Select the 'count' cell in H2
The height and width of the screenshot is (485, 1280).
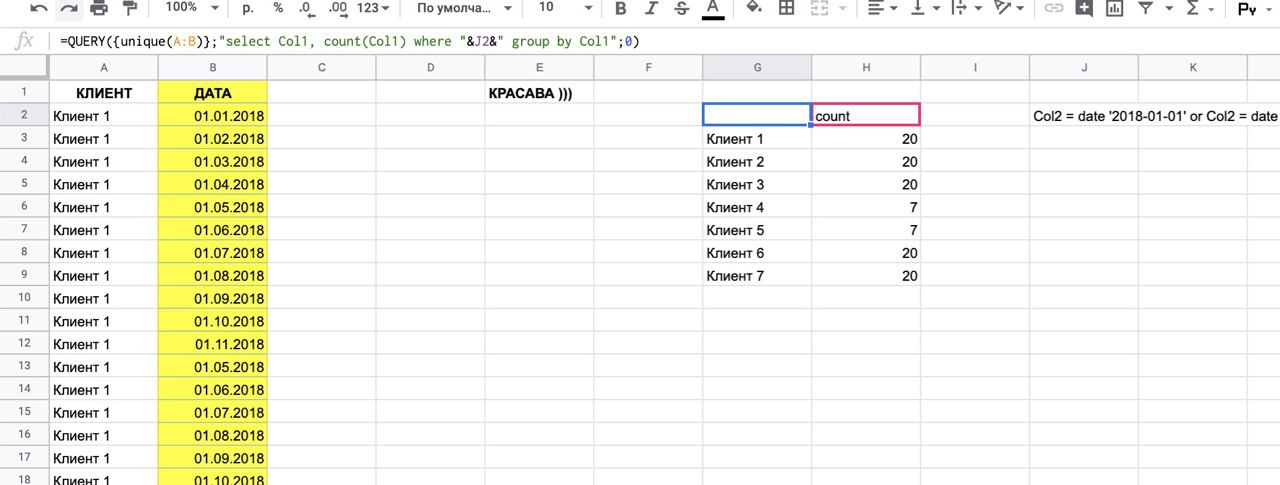[x=866, y=115]
